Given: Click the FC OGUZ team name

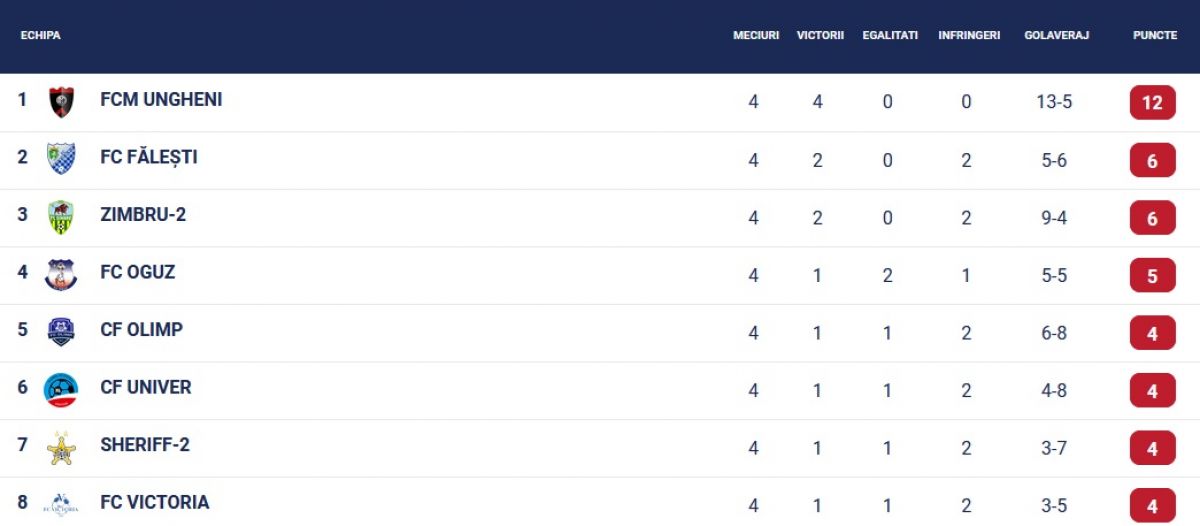Looking at the screenshot, I should coord(138,272).
